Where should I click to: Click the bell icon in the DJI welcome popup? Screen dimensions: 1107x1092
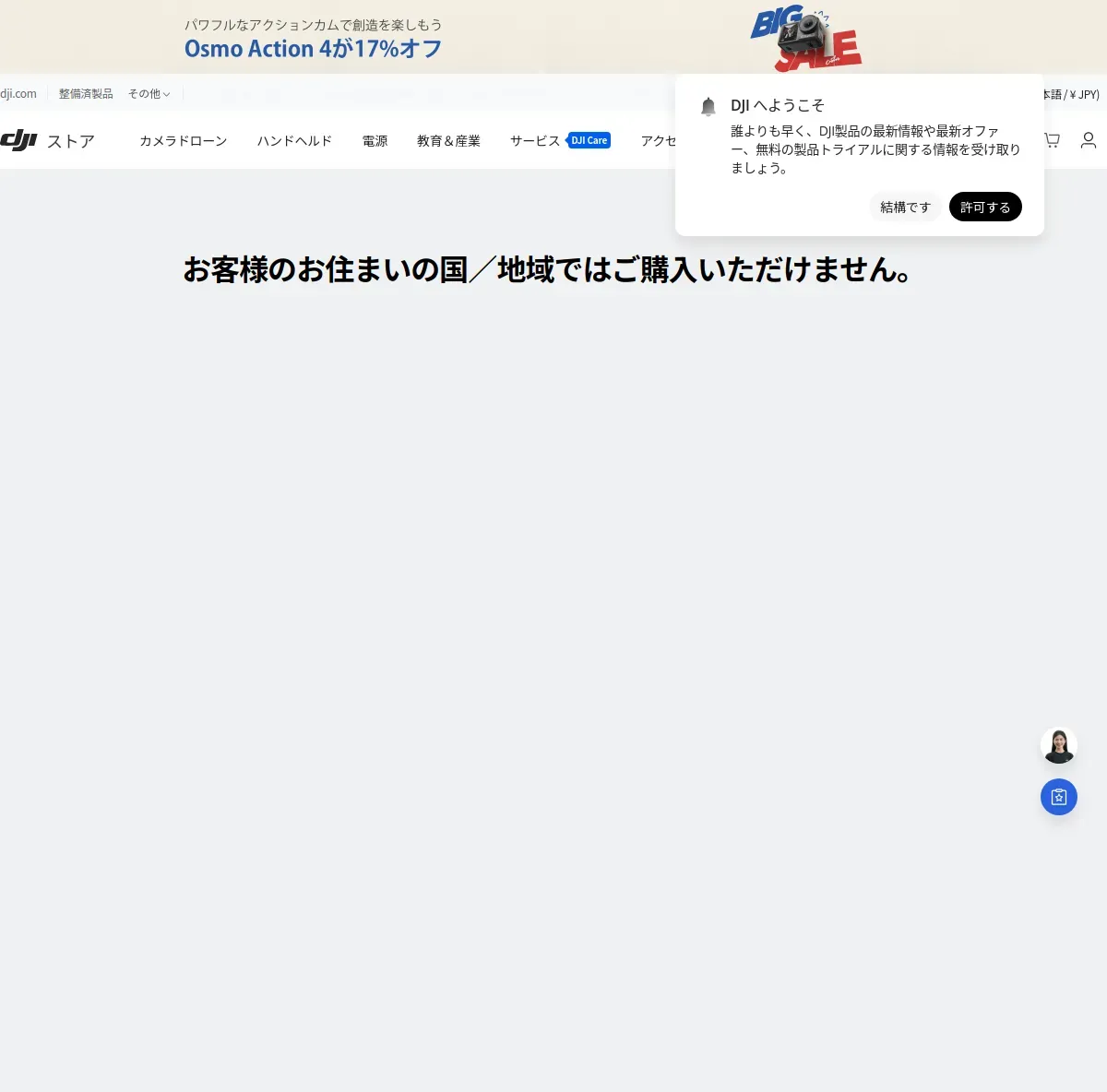(708, 106)
